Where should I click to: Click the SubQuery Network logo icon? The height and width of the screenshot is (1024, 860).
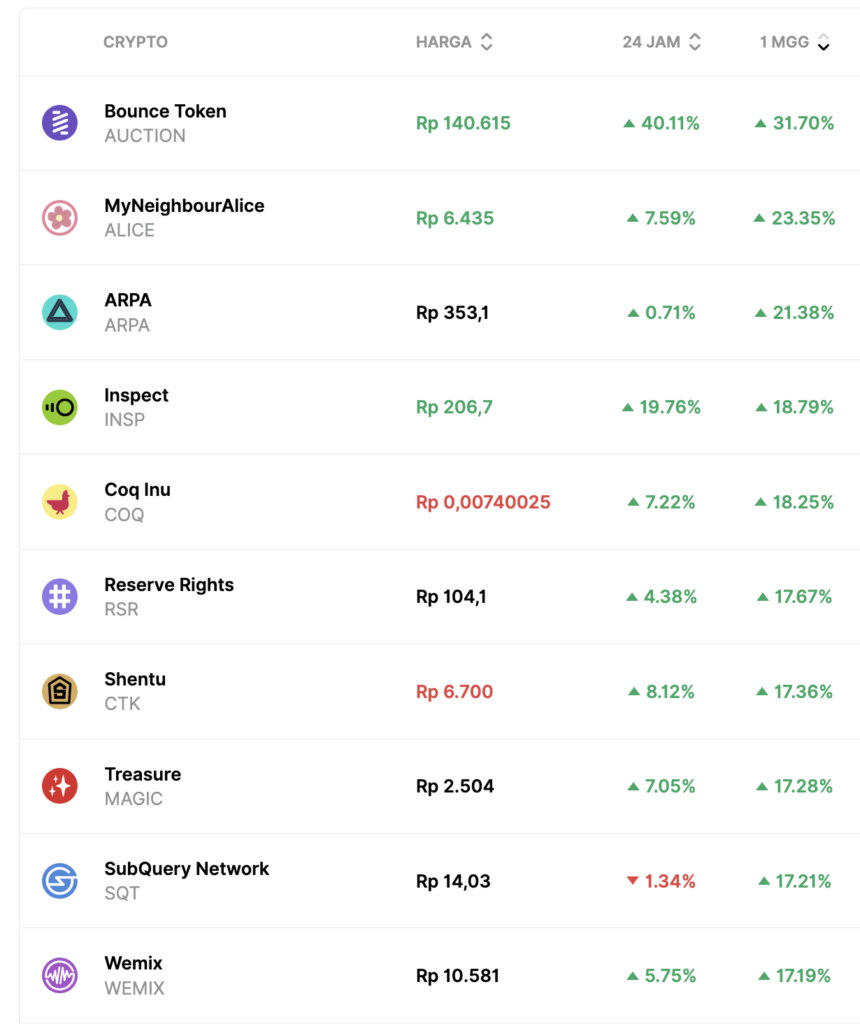coord(59,881)
